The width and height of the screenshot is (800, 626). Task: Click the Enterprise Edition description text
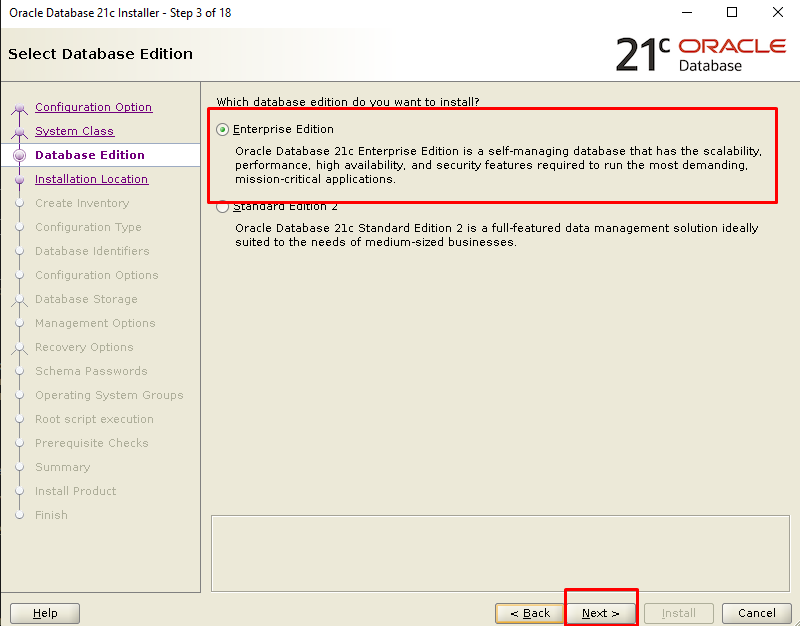pos(498,165)
